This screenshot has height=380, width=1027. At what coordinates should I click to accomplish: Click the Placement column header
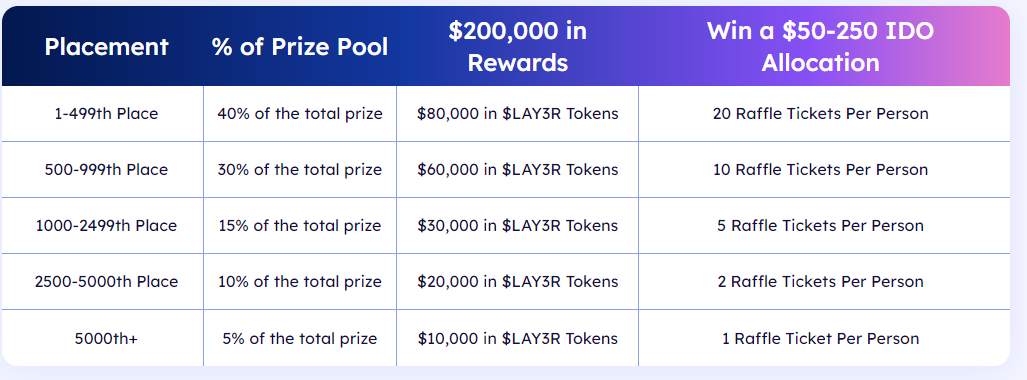coord(106,47)
